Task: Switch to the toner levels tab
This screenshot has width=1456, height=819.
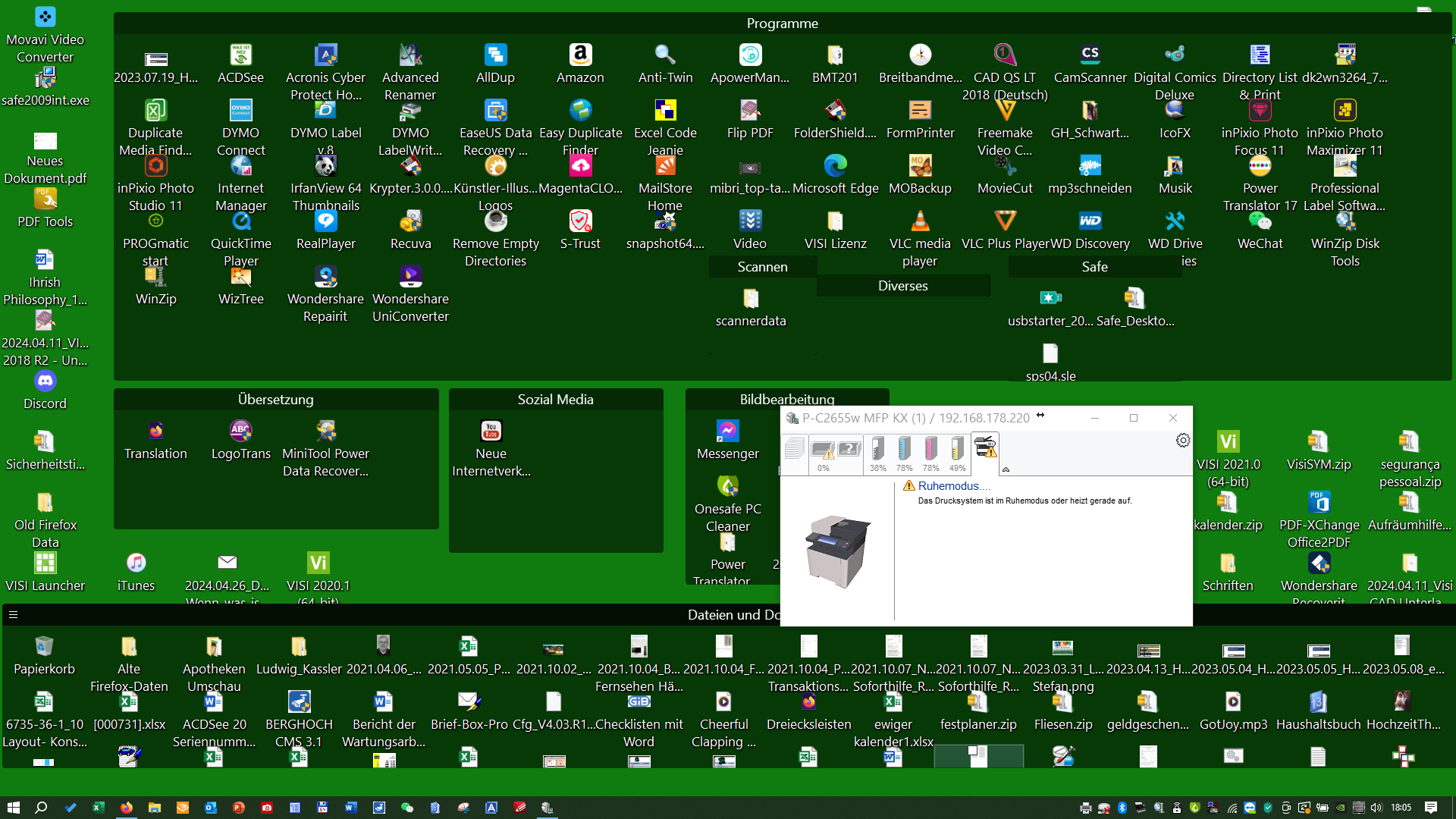Action: pos(918,453)
